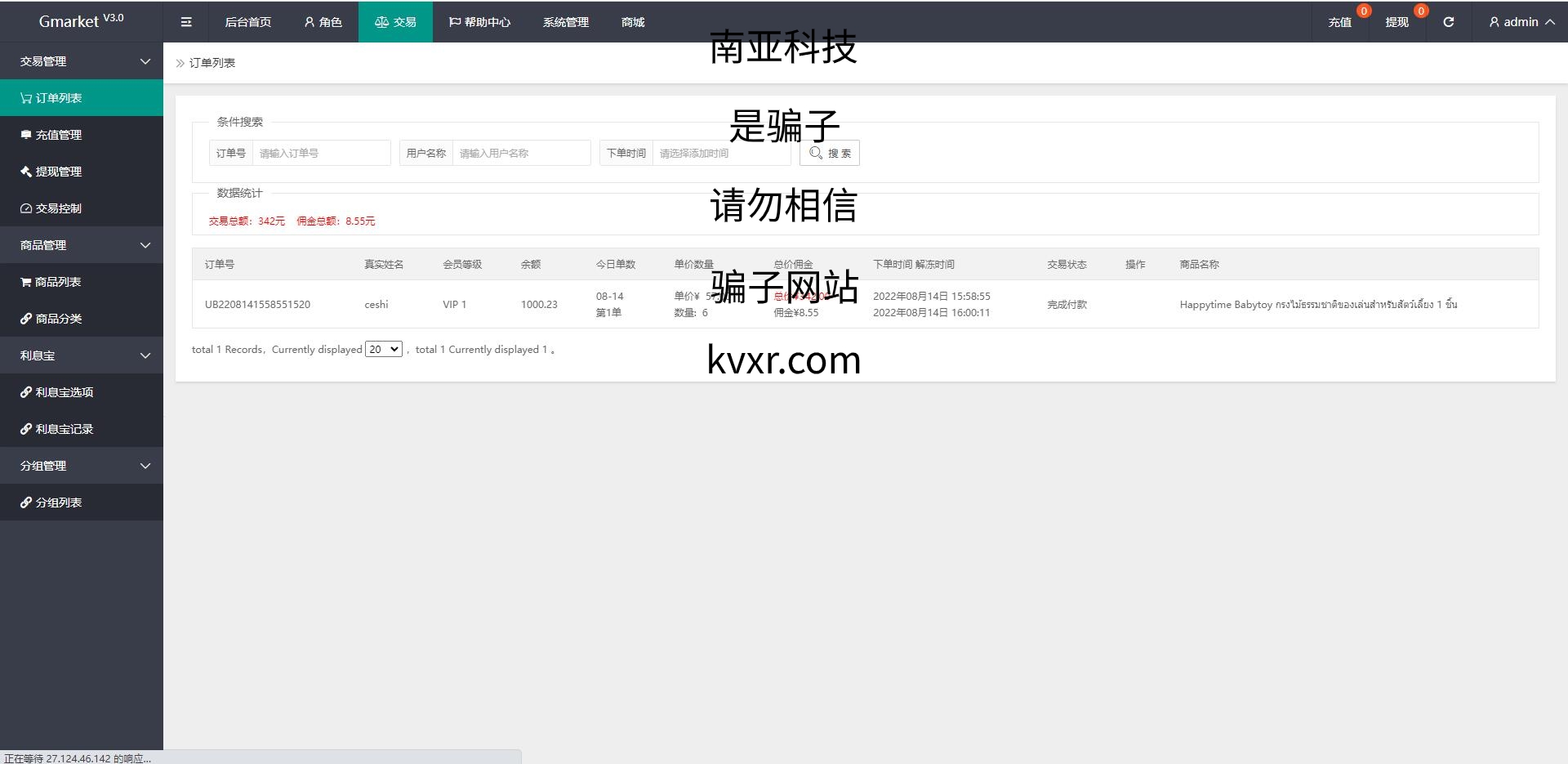The image size is (1568, 764).
Task: Select the 交易 top menu
Action: (x=395, y=22)
